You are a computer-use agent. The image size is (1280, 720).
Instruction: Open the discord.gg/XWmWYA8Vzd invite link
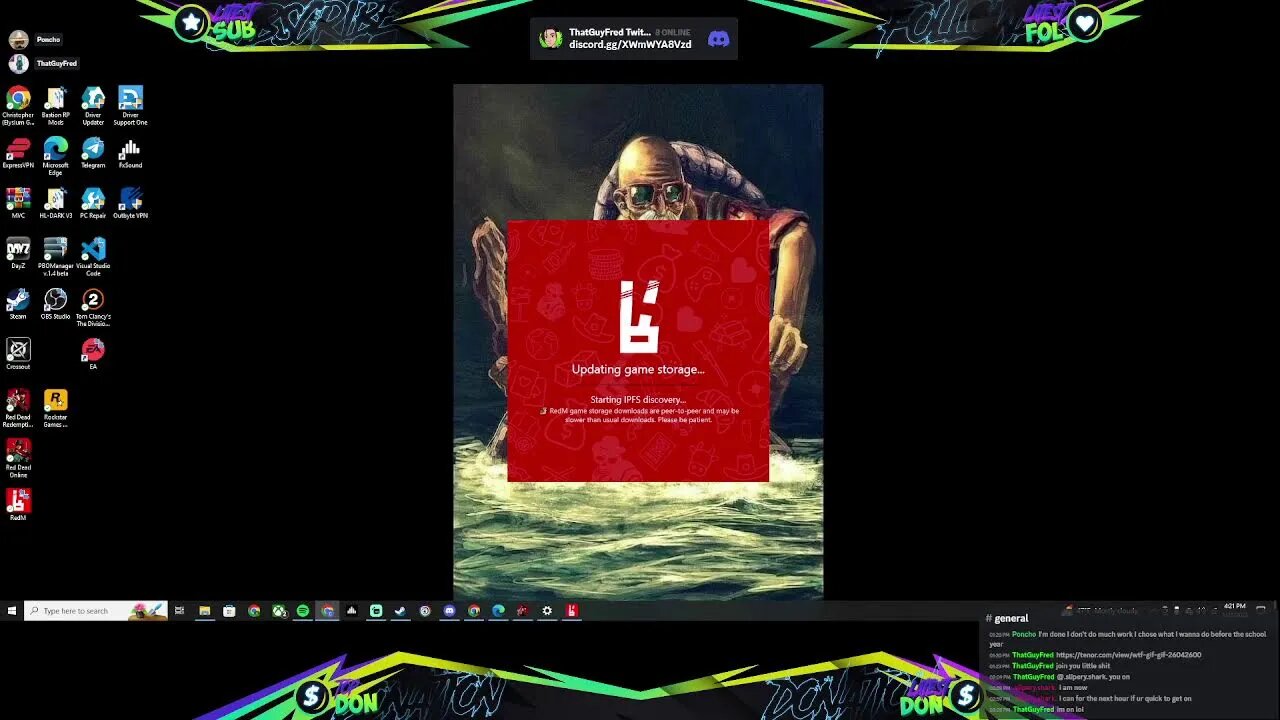point(630,45)
